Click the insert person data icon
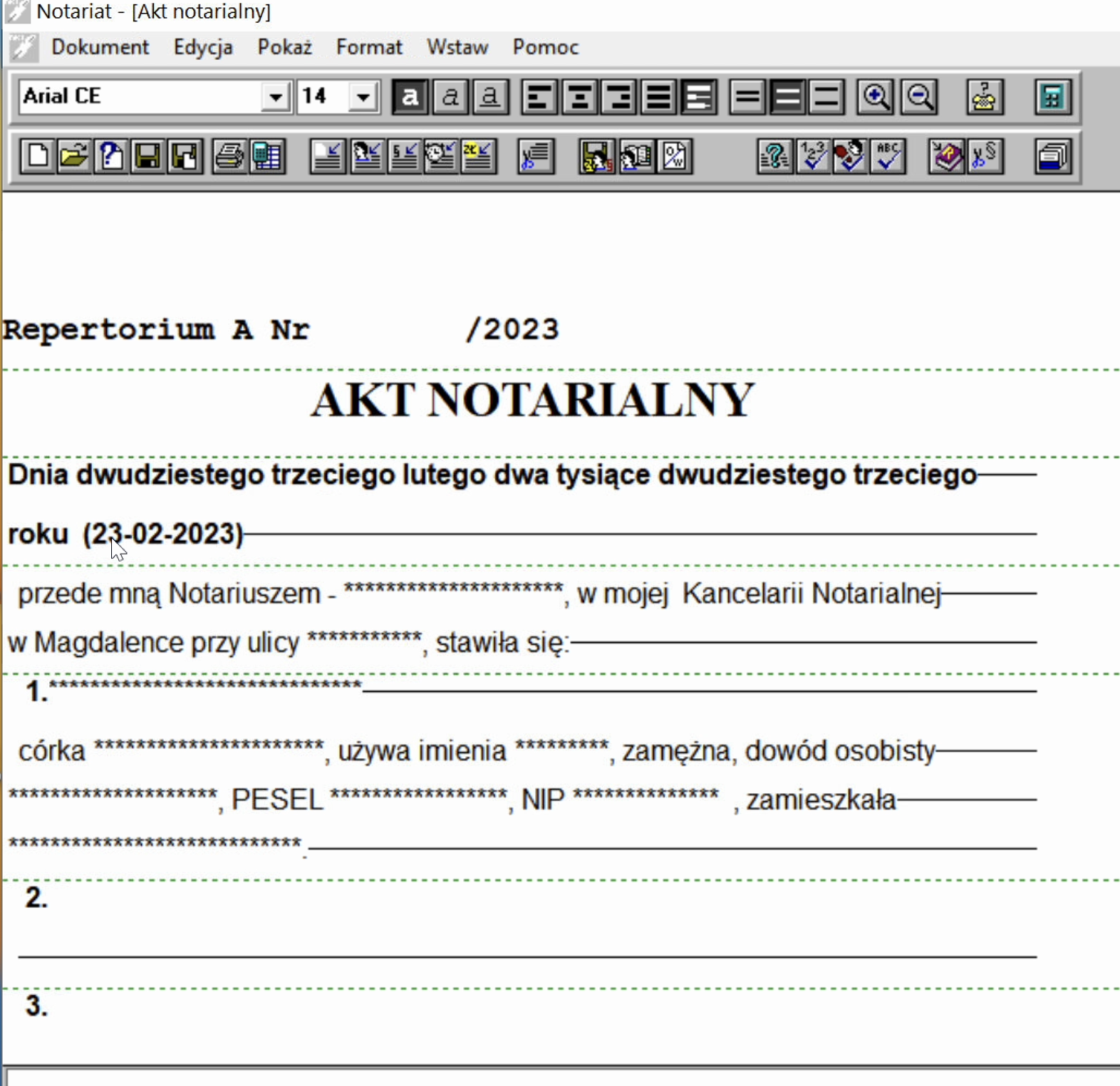The image size is (1120, 1086). [366, 156]
